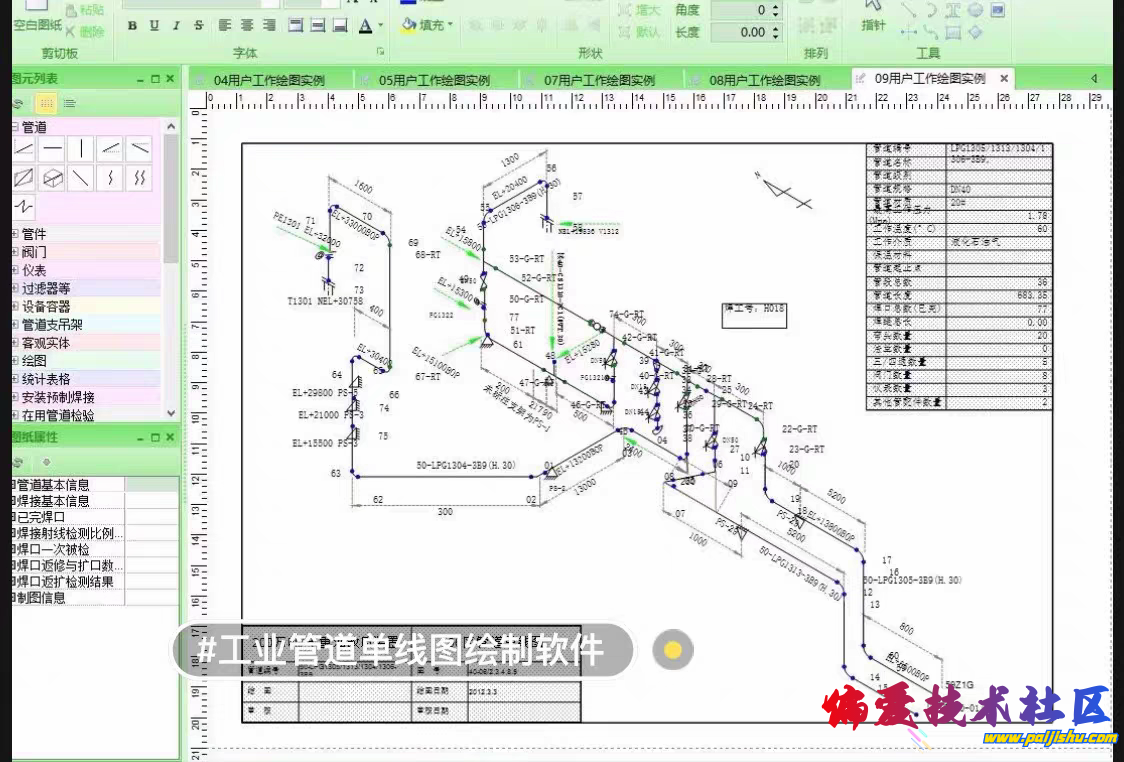
Task: Select the vertical pipe line symbol
Action: pyautogui.click(x=81, y=150)
